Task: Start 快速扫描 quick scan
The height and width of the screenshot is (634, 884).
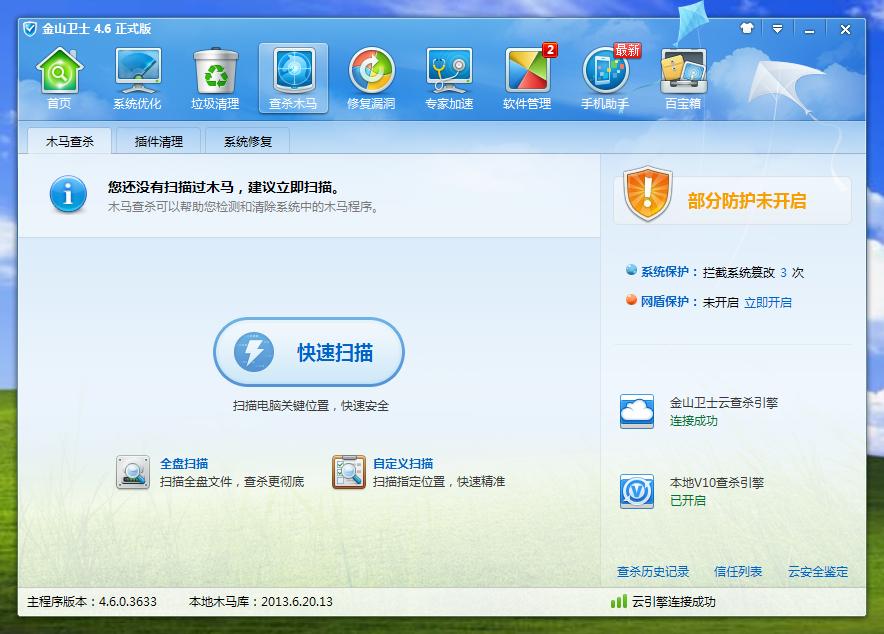Action: (x=309, y=352)
